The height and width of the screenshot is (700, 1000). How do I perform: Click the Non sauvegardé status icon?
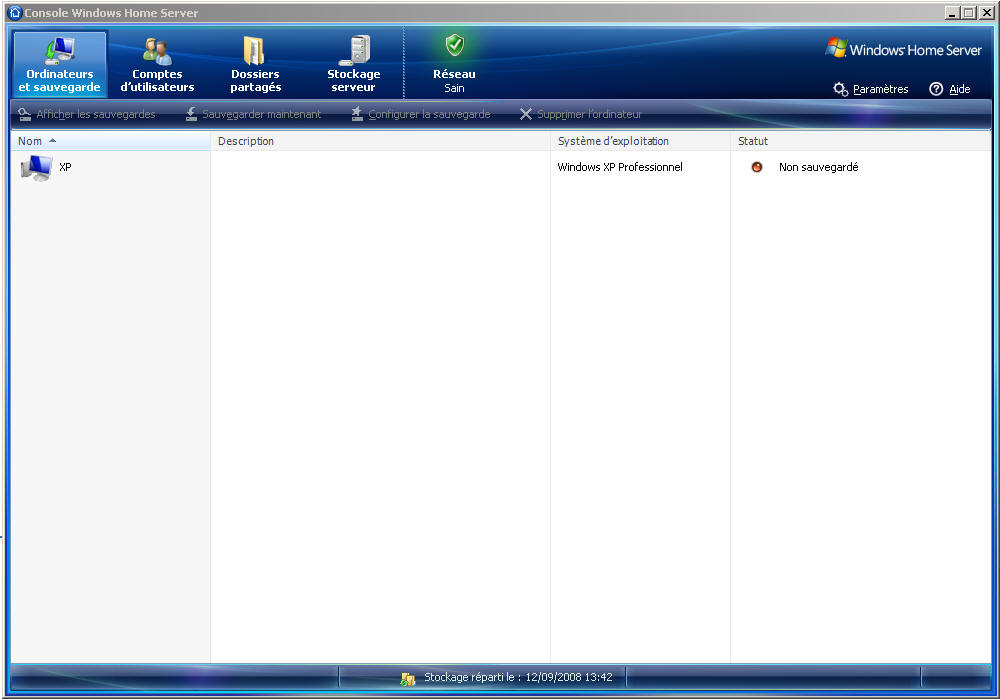pos(757,167)
